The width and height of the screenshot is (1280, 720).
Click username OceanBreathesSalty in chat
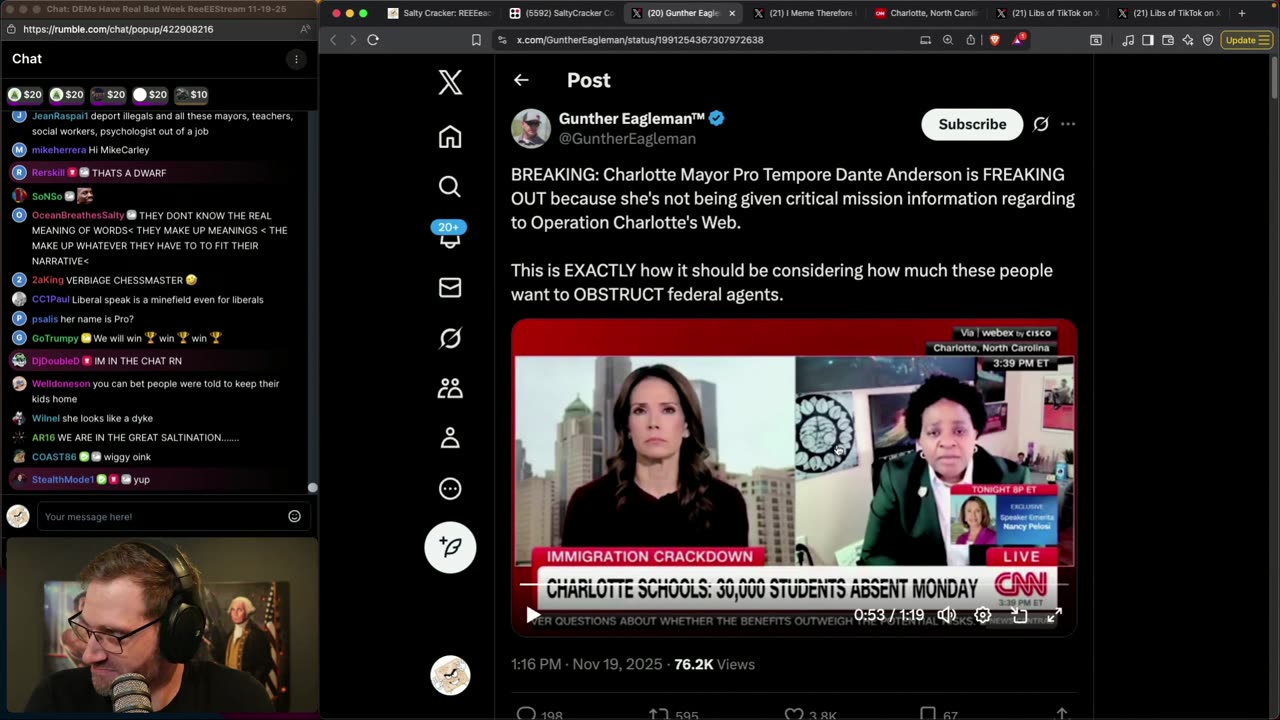click(78, 215)
